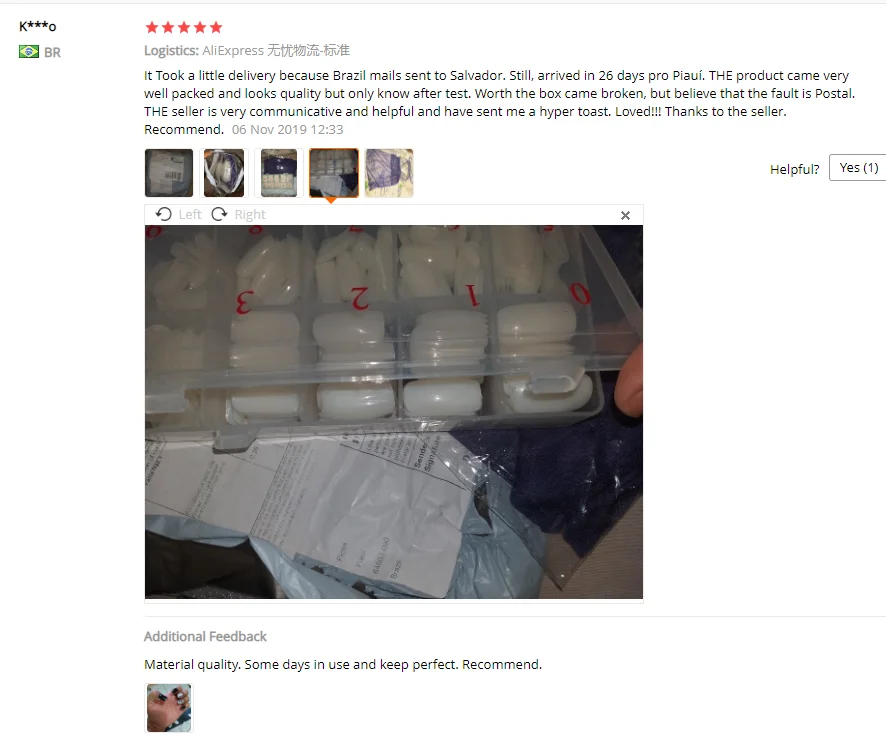
Task: Open the first review thumbnail of package label
Action: [169, 173]
